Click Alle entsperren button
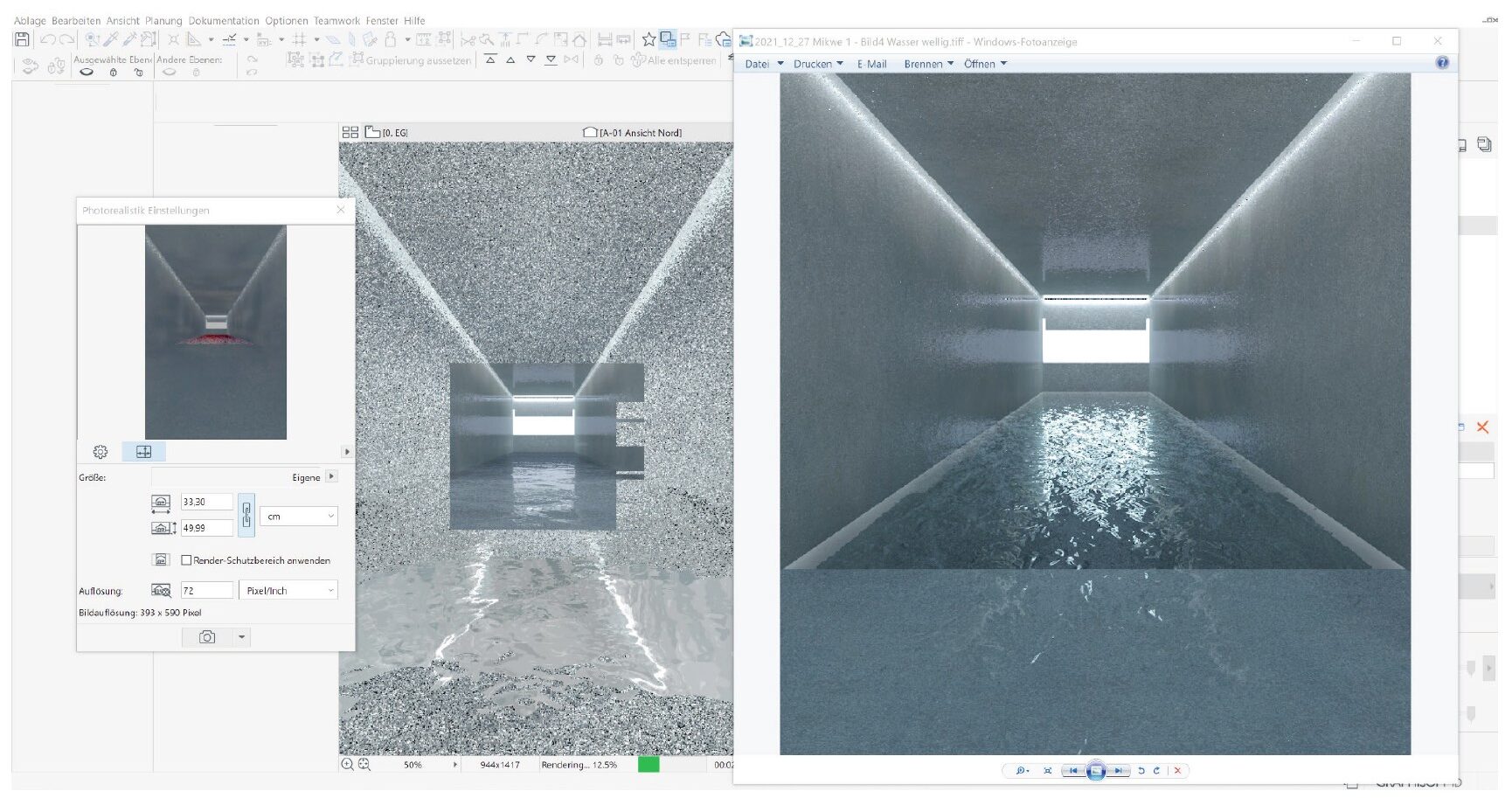1512x798 pixels. click(673, 60)
